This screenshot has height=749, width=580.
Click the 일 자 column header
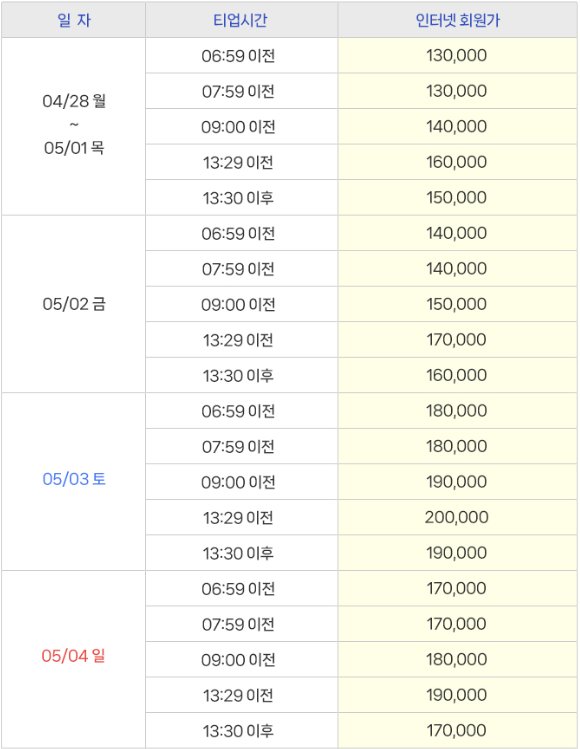[x=74, y=20]
